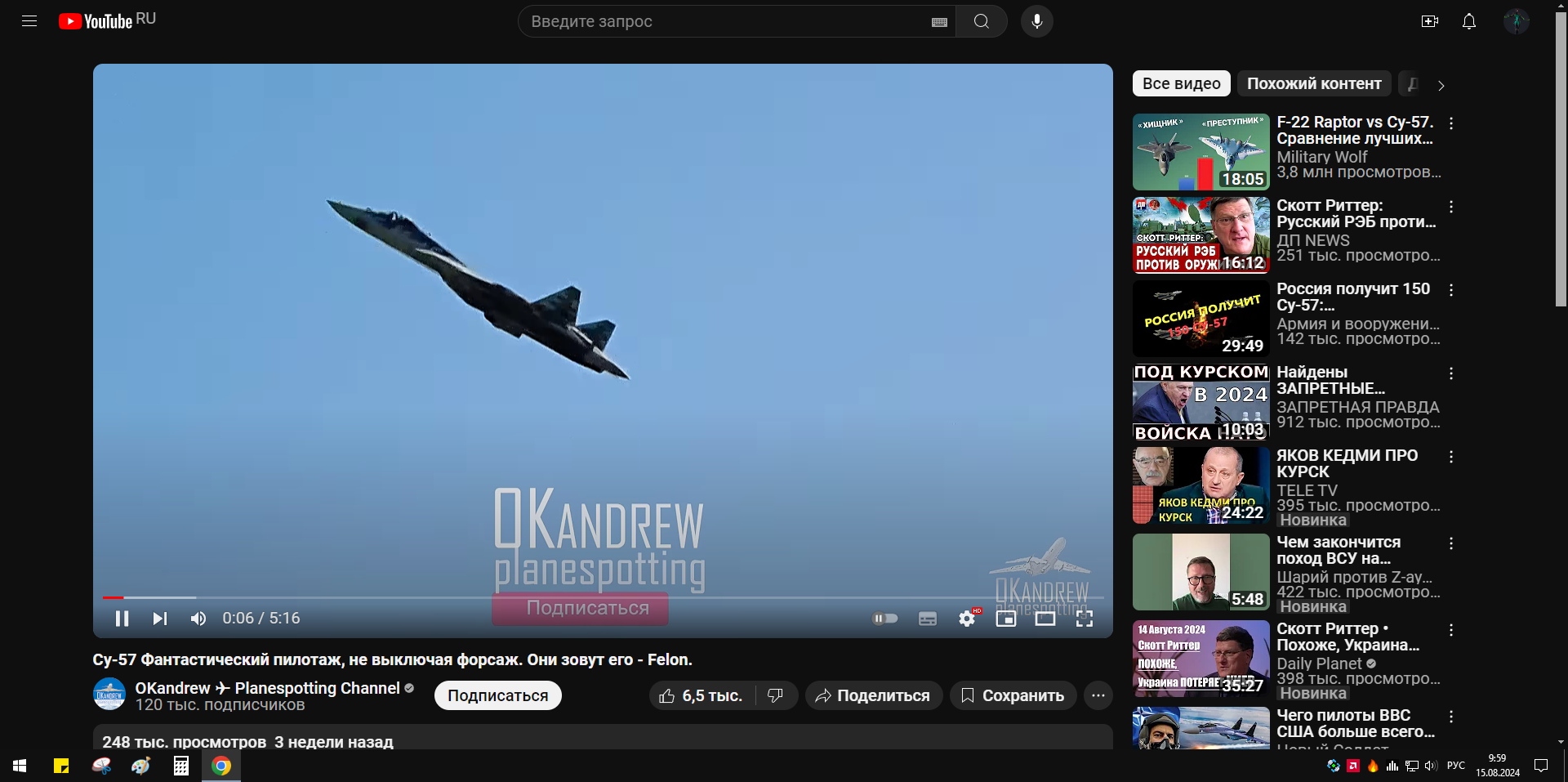Open menu for Чем закончится поход ВСУ
Screen dimensions: 1568x782
point(1451,543)
